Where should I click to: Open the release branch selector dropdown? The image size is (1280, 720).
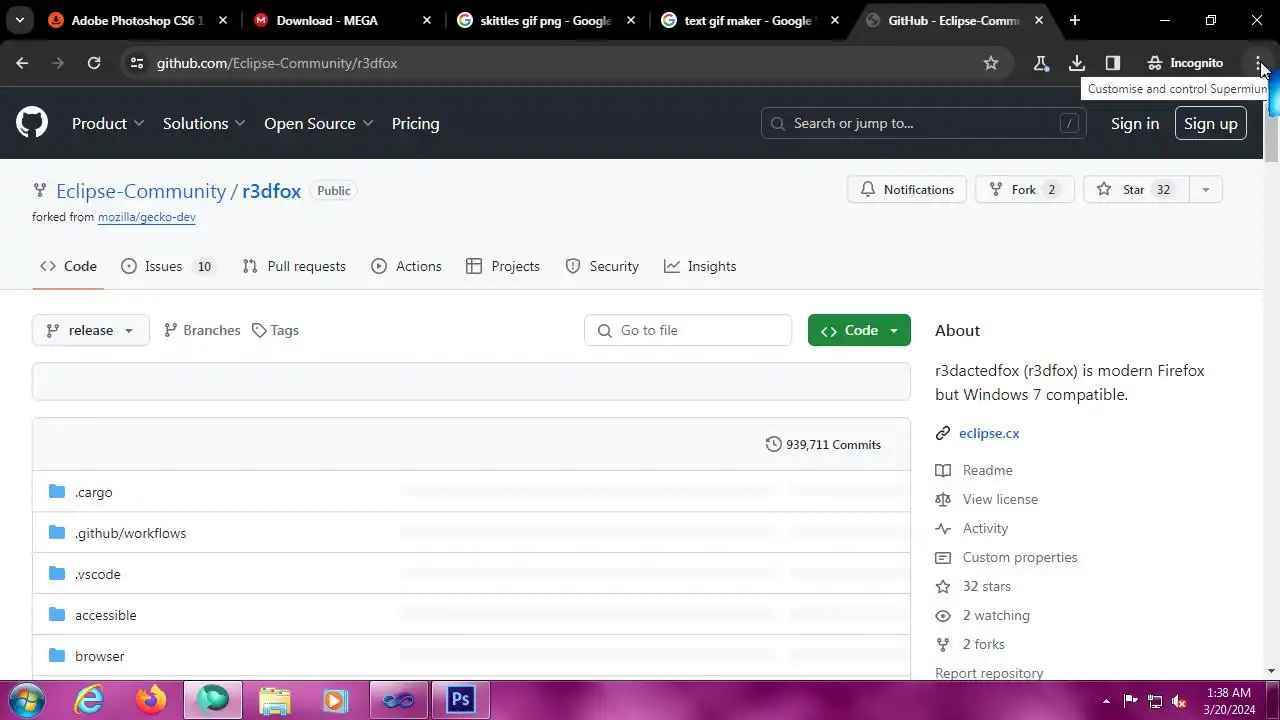click(x=91, y=330)
